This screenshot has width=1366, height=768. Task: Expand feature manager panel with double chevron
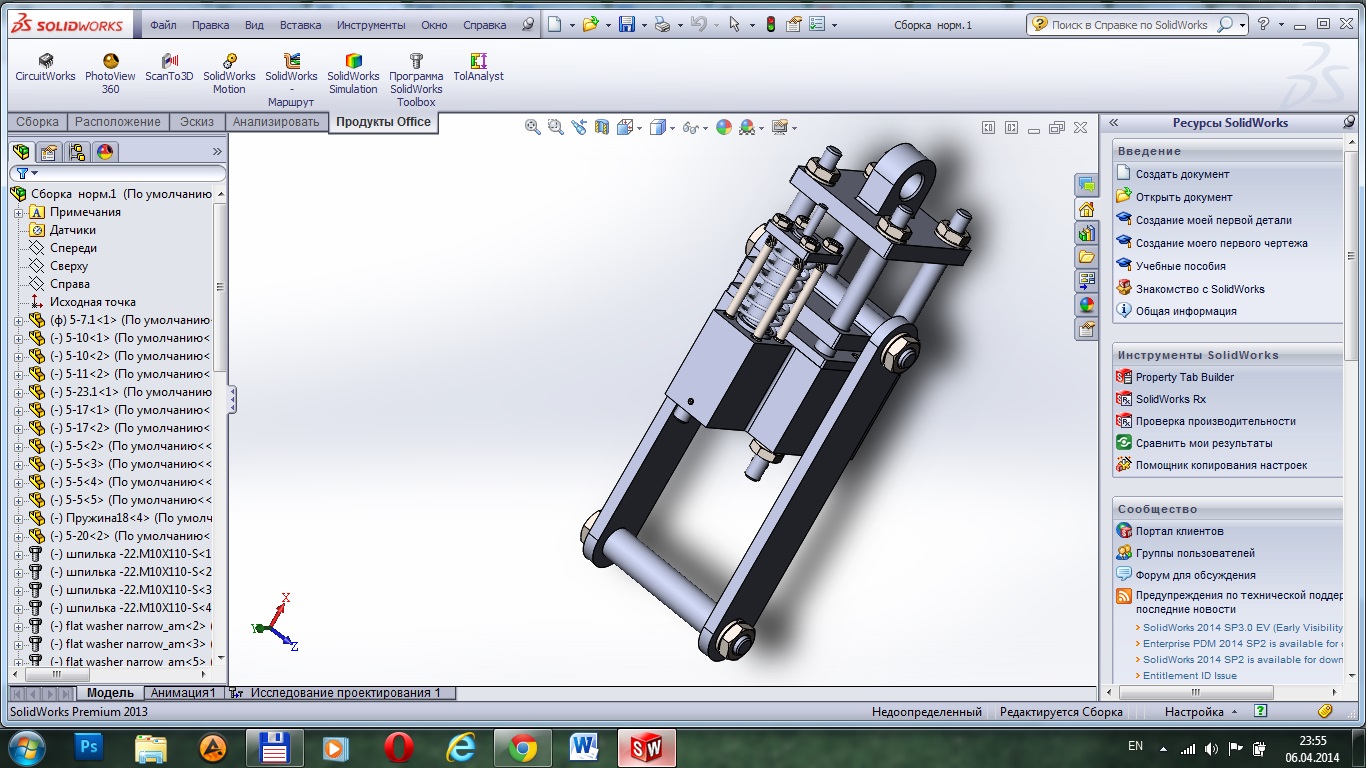[x=217, y=152]
